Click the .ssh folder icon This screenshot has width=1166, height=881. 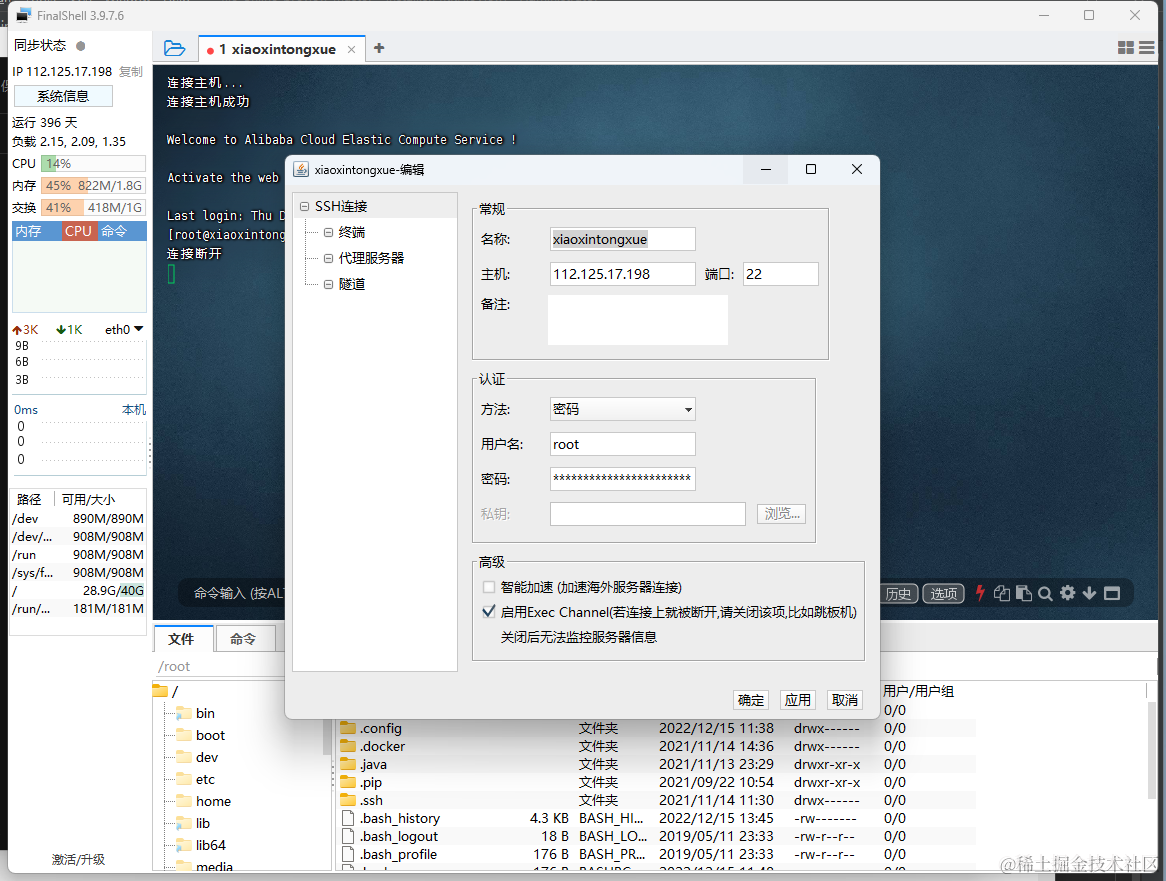348,800
